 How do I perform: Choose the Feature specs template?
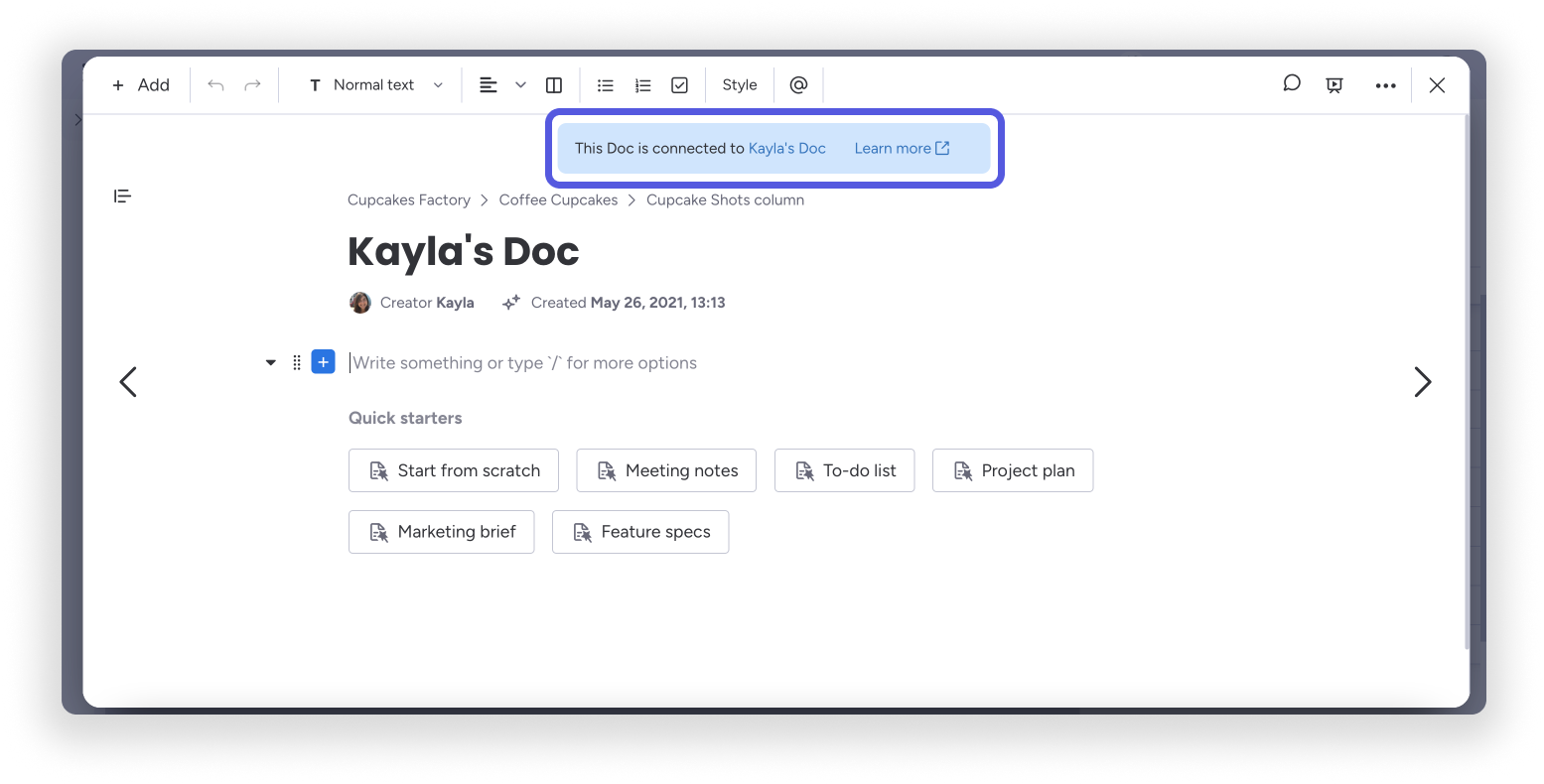point(640,532)
